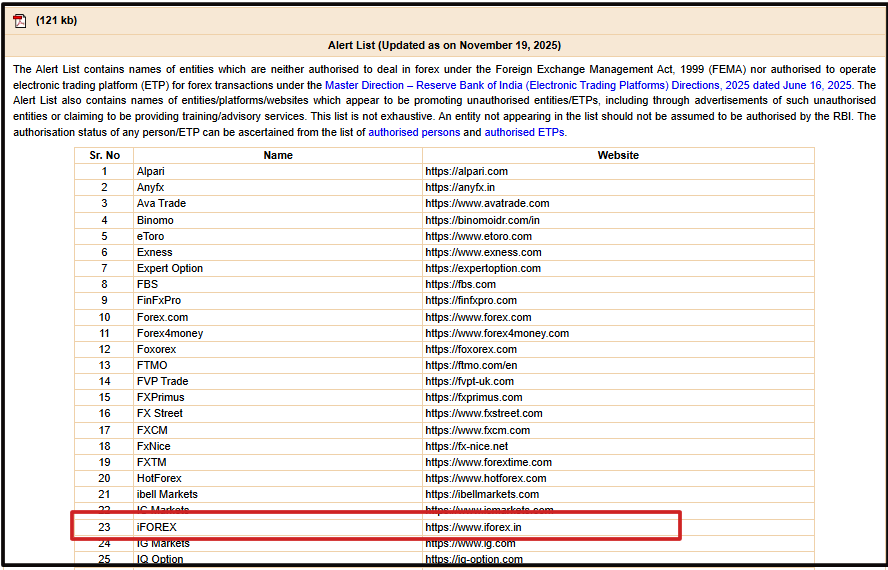Click the URL https://expertoption.com
The width and height of the screenshot is (888, 570).
(483, 268)
